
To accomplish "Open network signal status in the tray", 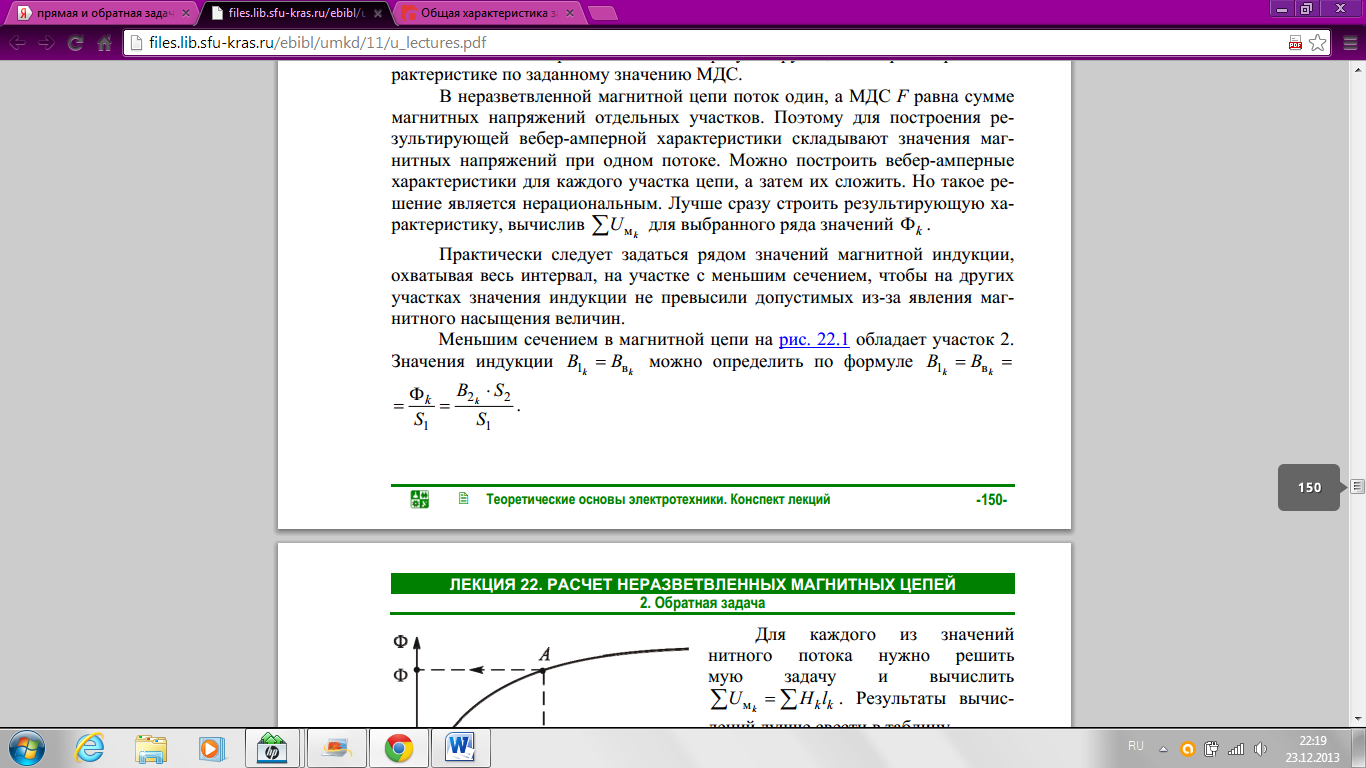I will click(1235, 748).
